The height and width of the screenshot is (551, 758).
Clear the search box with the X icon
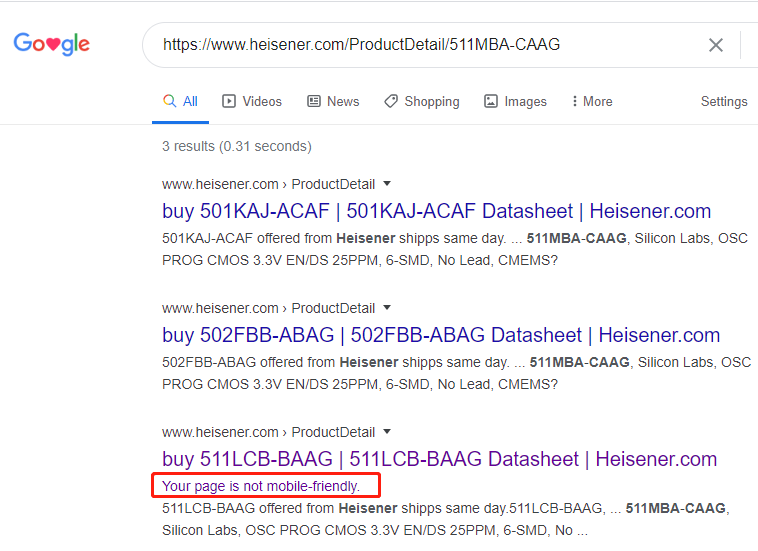(x=715, y=45)
